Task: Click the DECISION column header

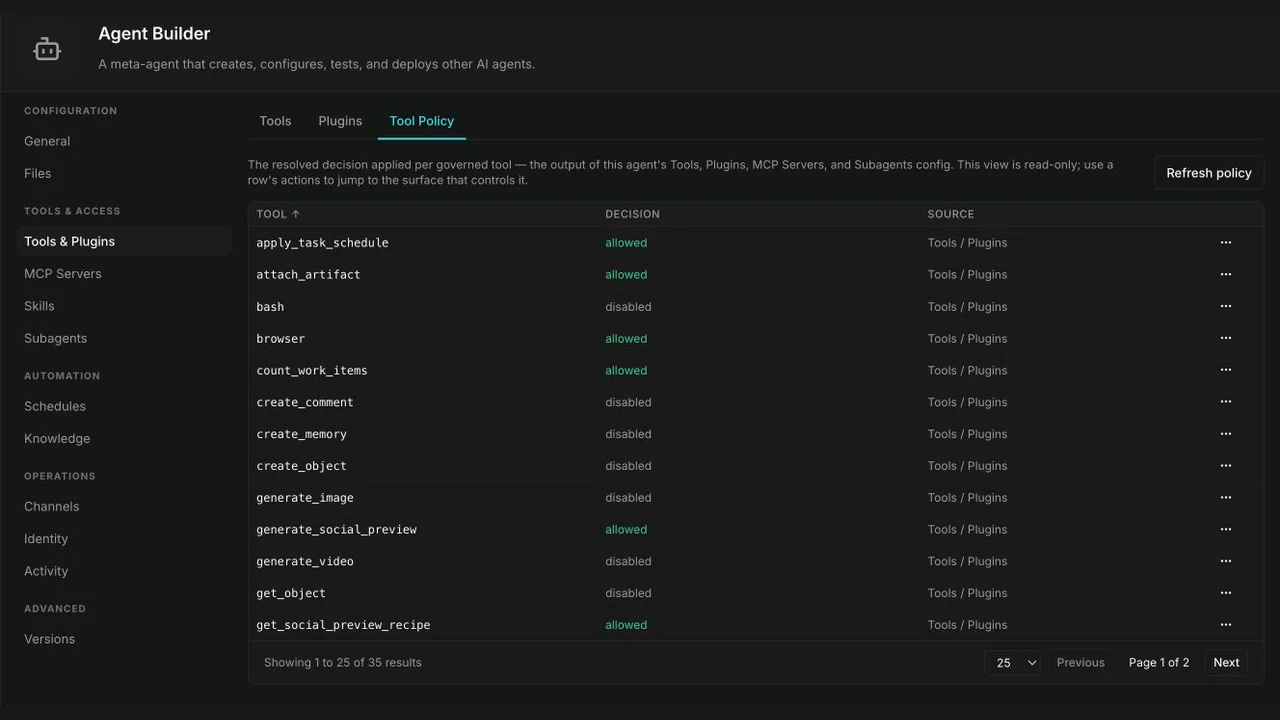Action: tap(632, 214)
